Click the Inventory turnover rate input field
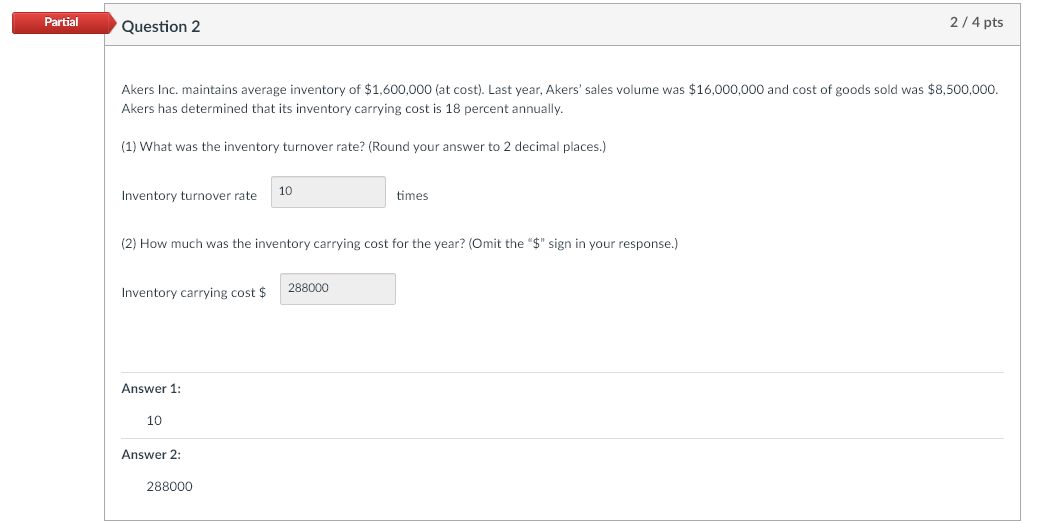This screenshot has width=1037, height=523. tap(328, 192)
